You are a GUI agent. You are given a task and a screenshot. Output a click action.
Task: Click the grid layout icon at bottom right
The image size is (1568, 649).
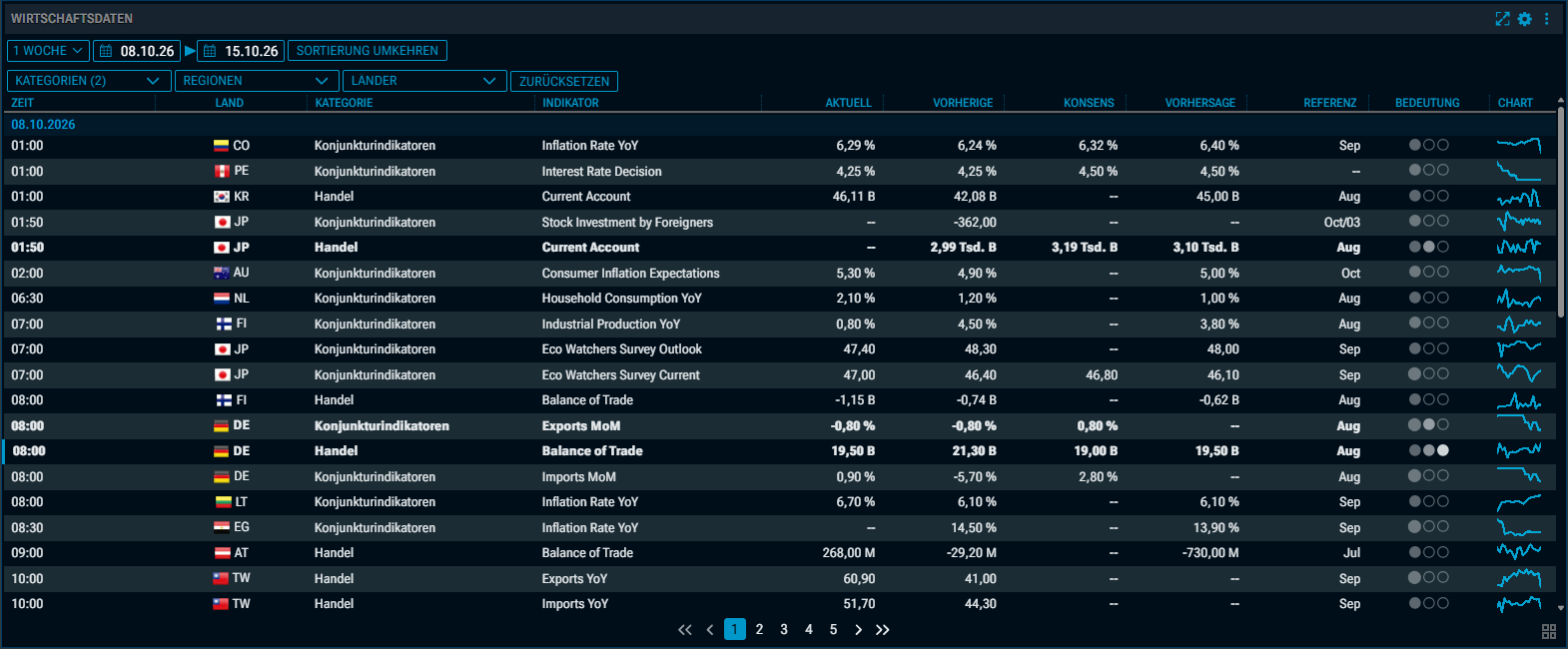[1549, 631]
